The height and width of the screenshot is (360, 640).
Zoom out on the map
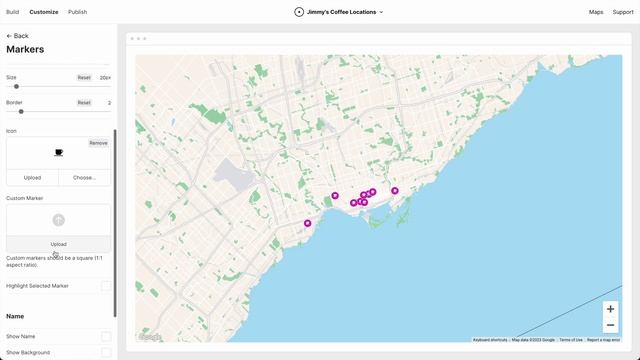pos(610,325)
